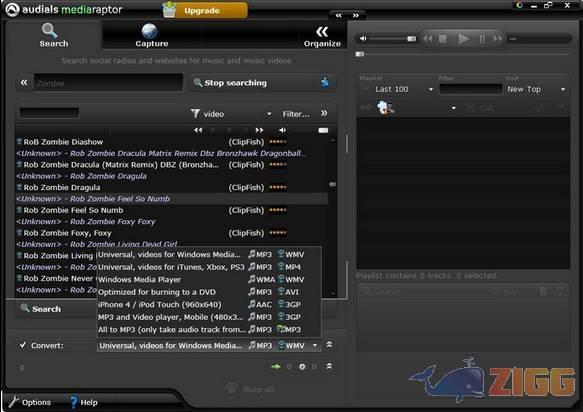
Task: Mute the results preview speaker icon
Action: [x=282, y=130]
